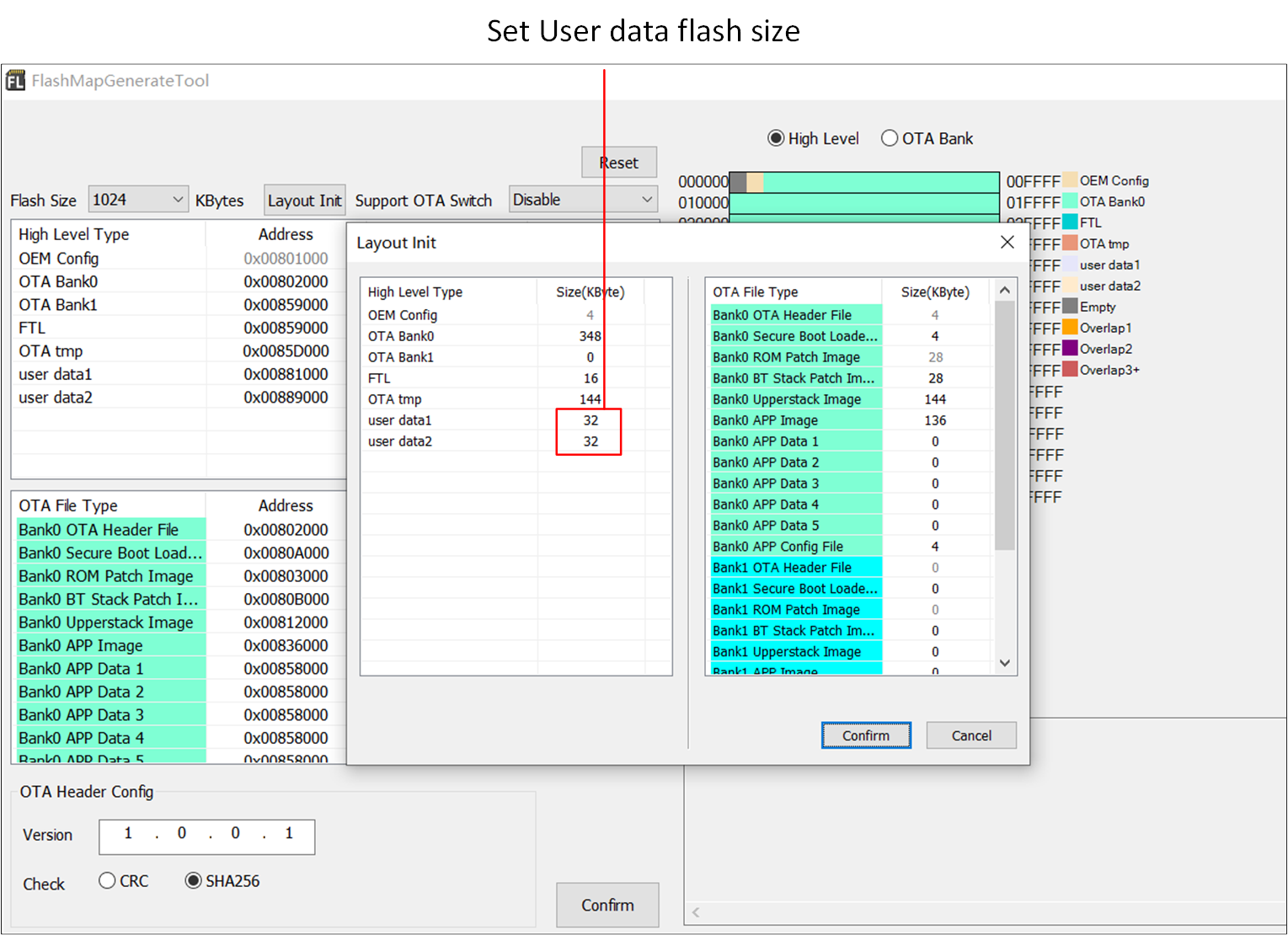1288x935 pixels.
Task: Choose CRC check option
Action: point(107,880)
